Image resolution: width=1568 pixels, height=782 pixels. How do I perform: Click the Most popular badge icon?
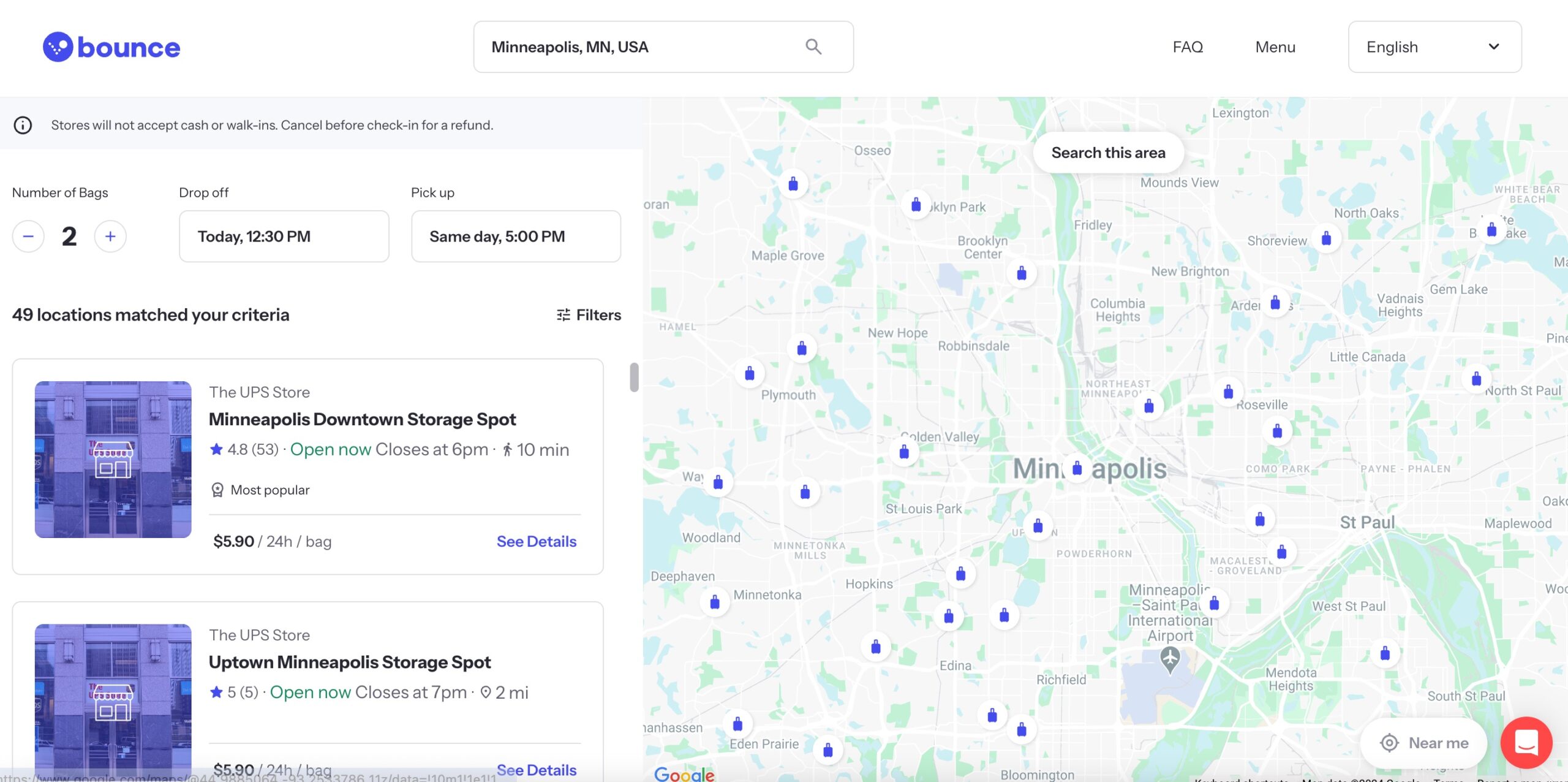[x=217, y=489]
